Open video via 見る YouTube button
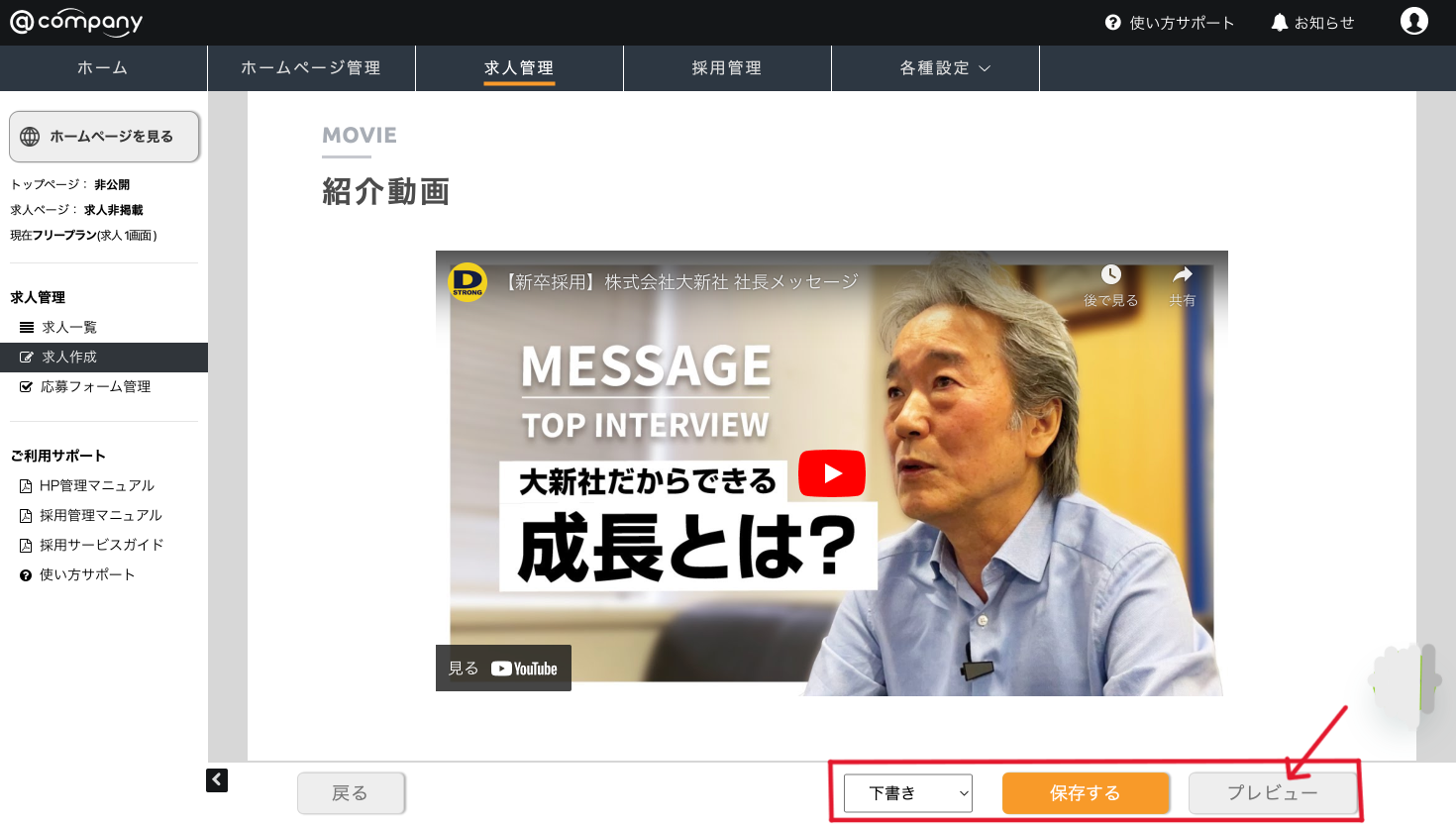 [503, 669]
